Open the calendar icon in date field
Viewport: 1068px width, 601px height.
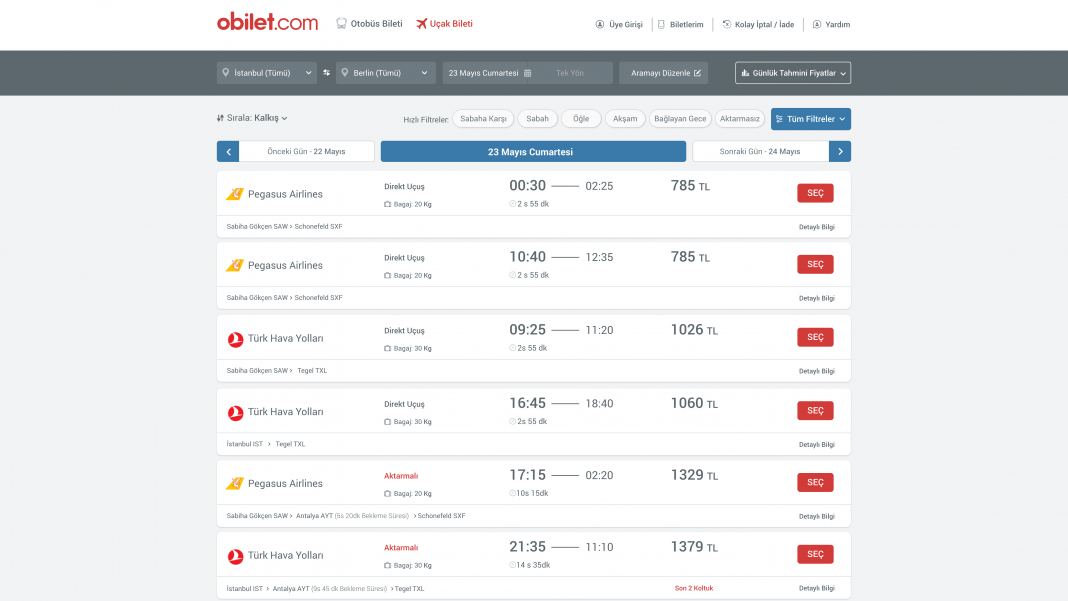click(527, 73)
